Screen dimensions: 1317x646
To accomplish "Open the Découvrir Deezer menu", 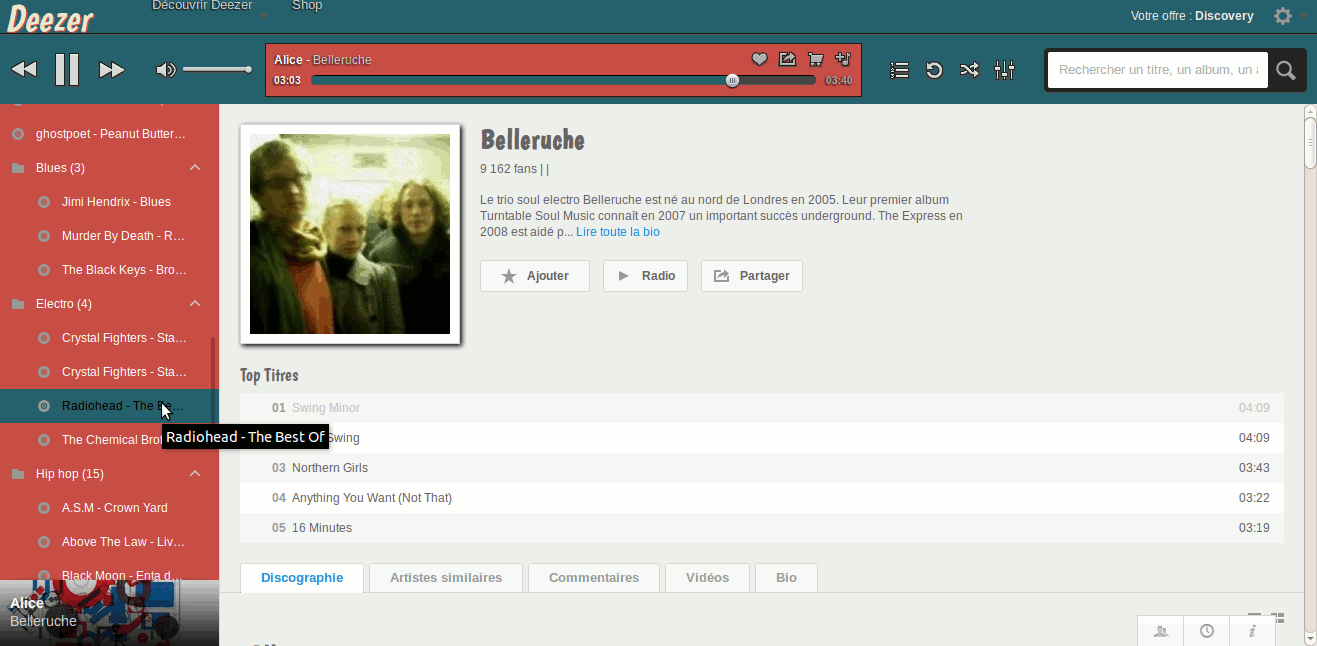I will point(202,6).
